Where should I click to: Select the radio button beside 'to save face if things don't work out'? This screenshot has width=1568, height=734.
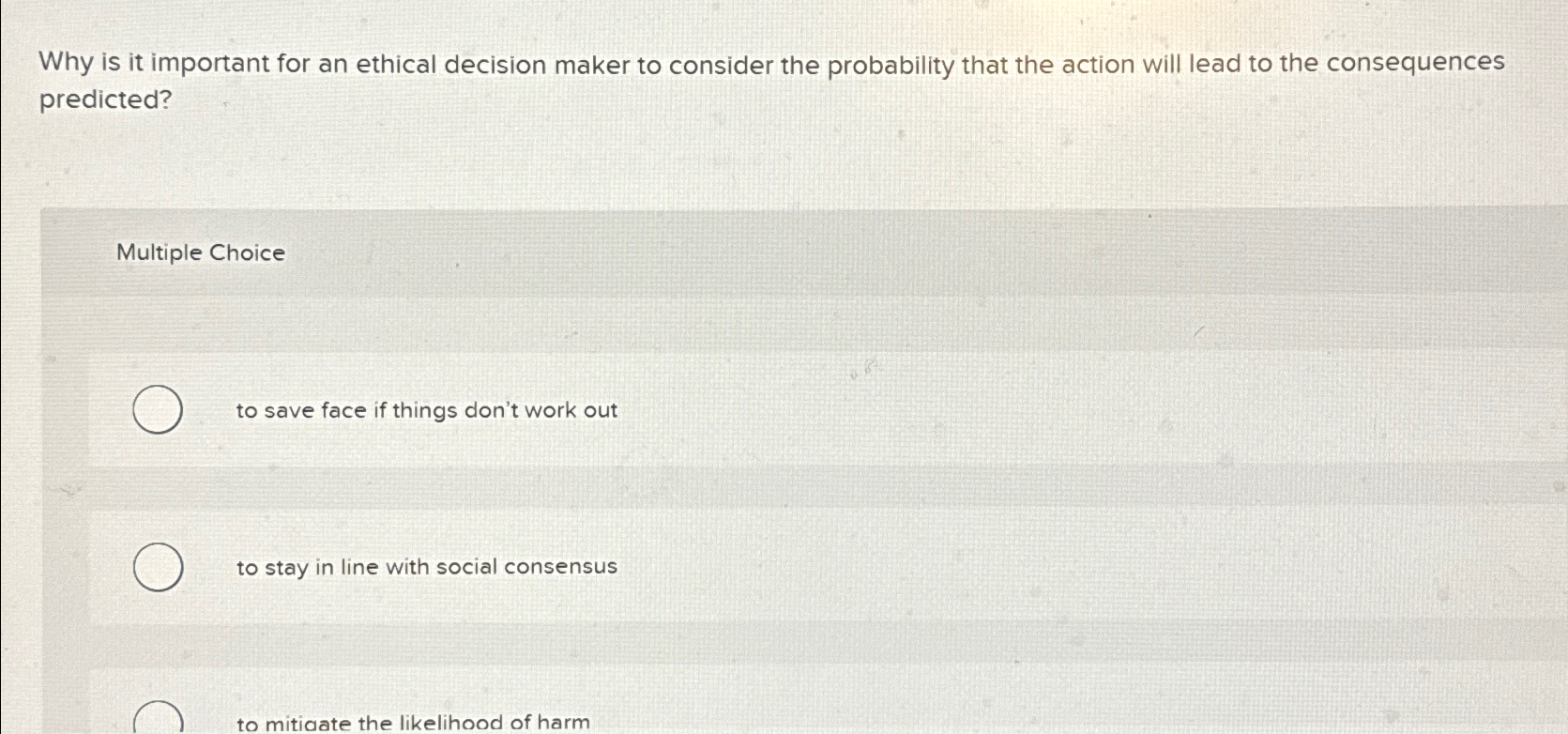pos(157,409)
